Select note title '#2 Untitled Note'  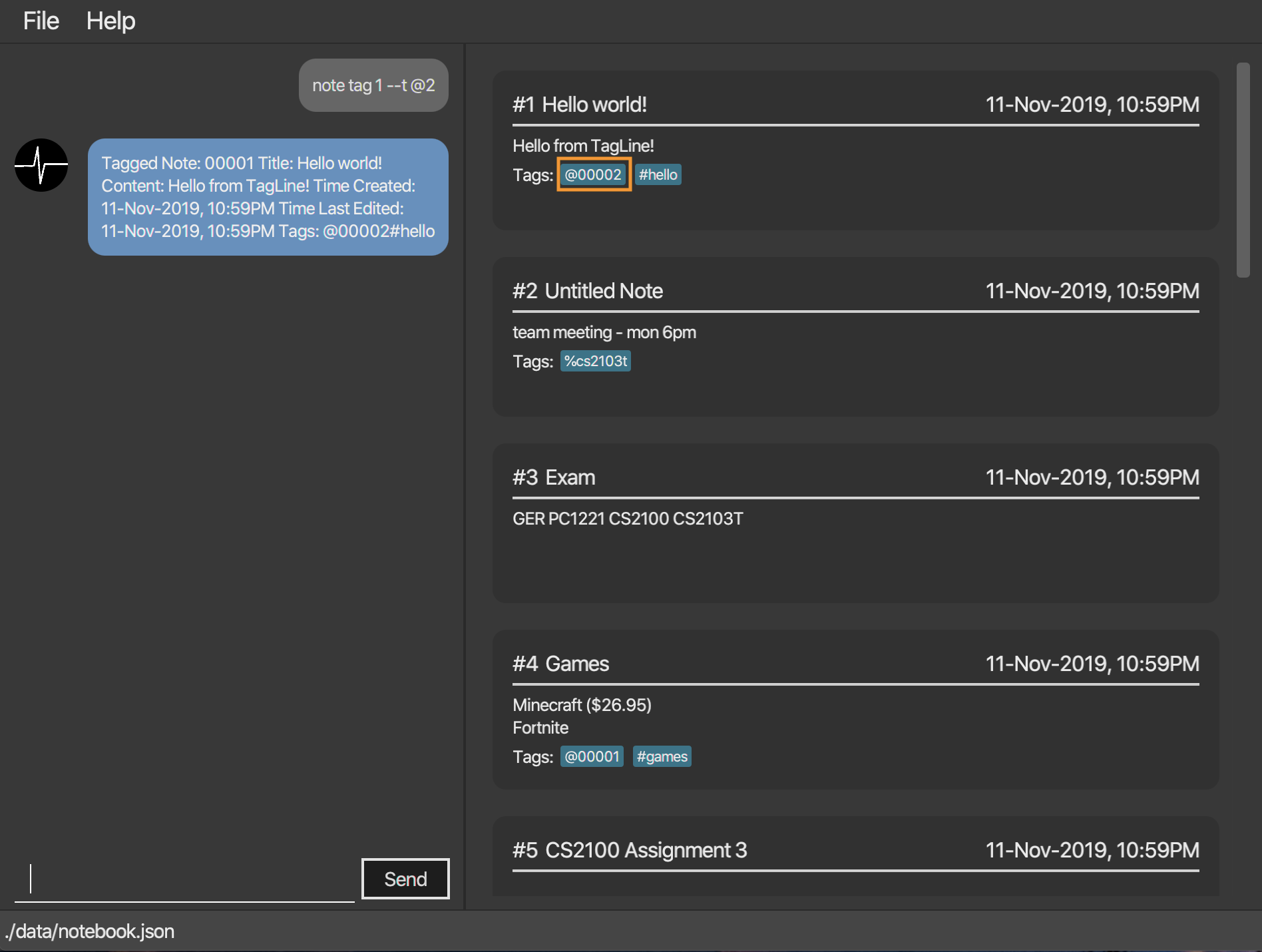(588, 291)
